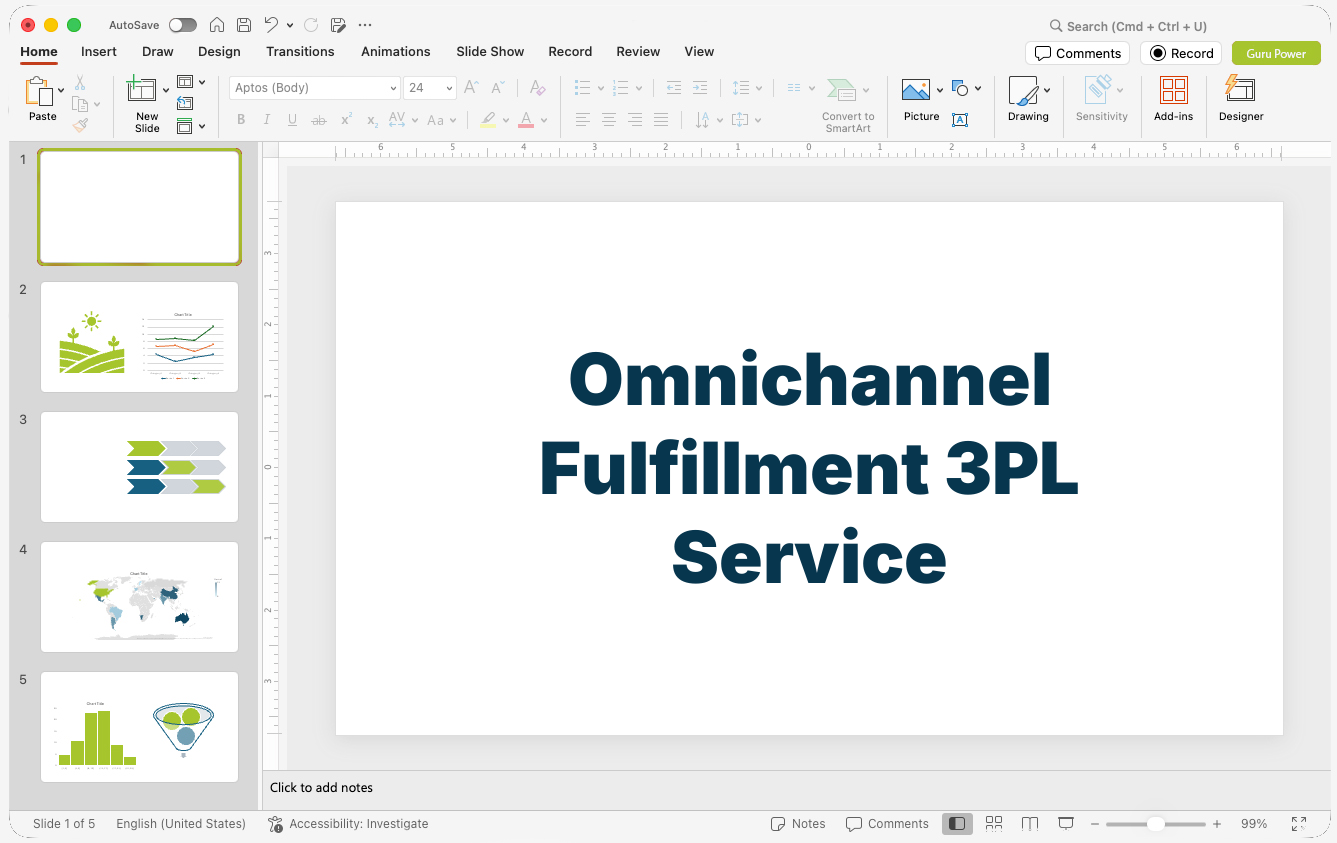Click the Paste clipboard icon
1337x843 pixels.
(x=39, y=91)
